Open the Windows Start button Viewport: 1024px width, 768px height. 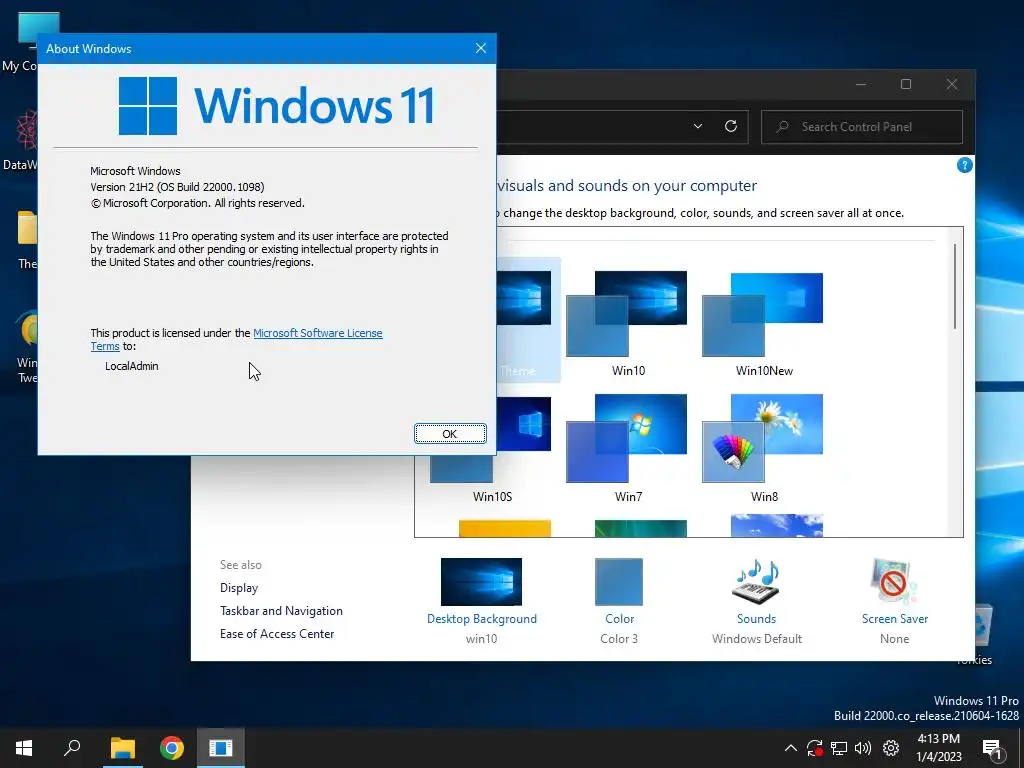(x=24, y=748)
